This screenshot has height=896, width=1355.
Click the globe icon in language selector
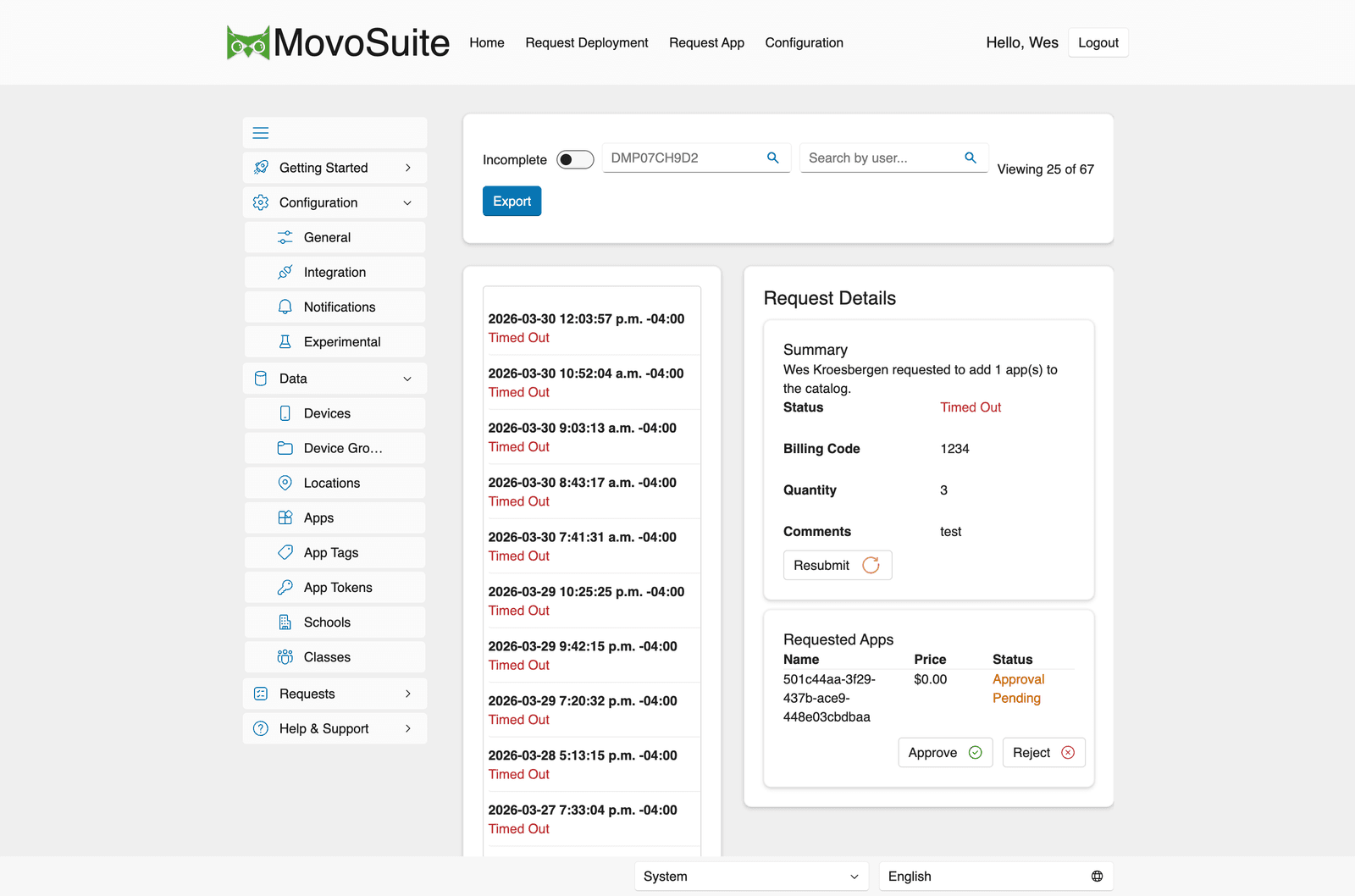click(x=1098, y=877)
